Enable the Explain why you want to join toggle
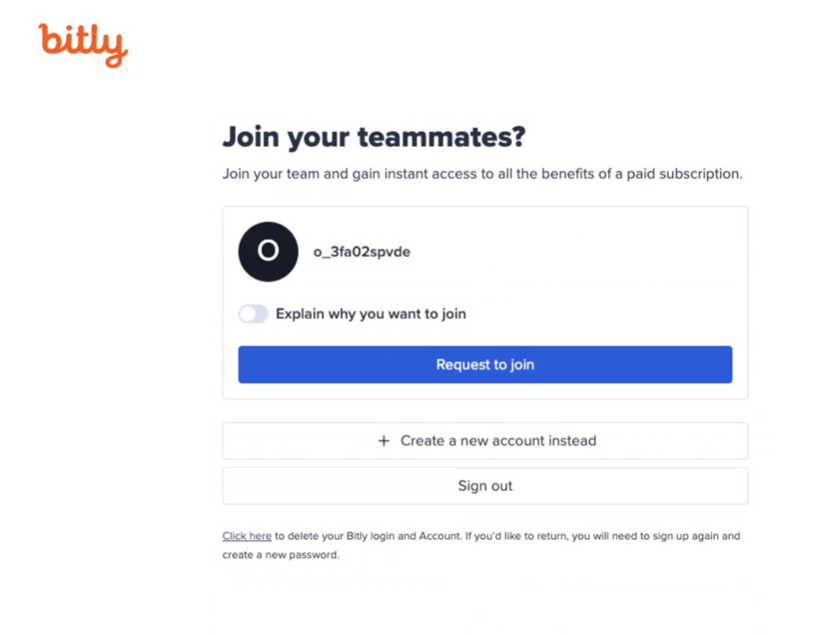 [253, 314]
